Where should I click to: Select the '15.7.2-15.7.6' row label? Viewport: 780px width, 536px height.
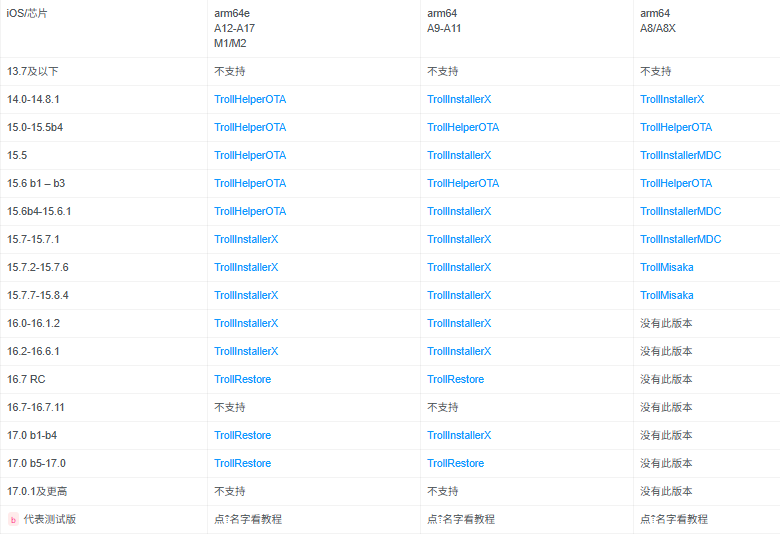(37, 267)
